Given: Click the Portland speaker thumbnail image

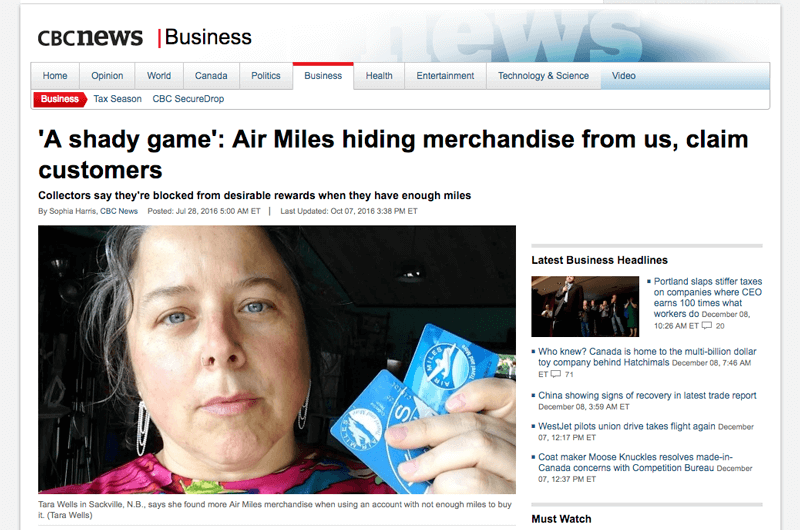Looking at the screenshot, I should (x=585, y=306).
